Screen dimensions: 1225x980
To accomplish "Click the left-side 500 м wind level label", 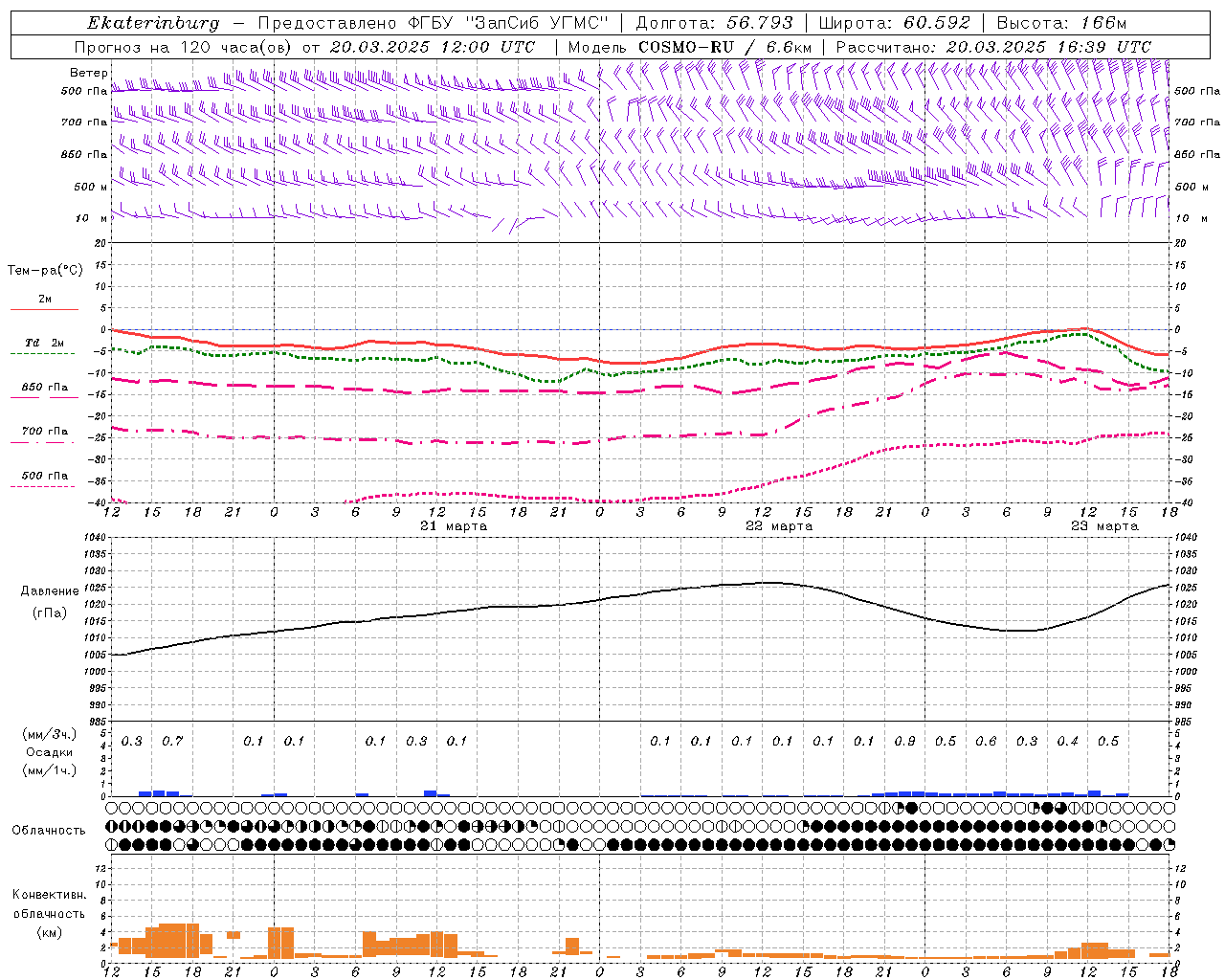I will pos(91,187).
